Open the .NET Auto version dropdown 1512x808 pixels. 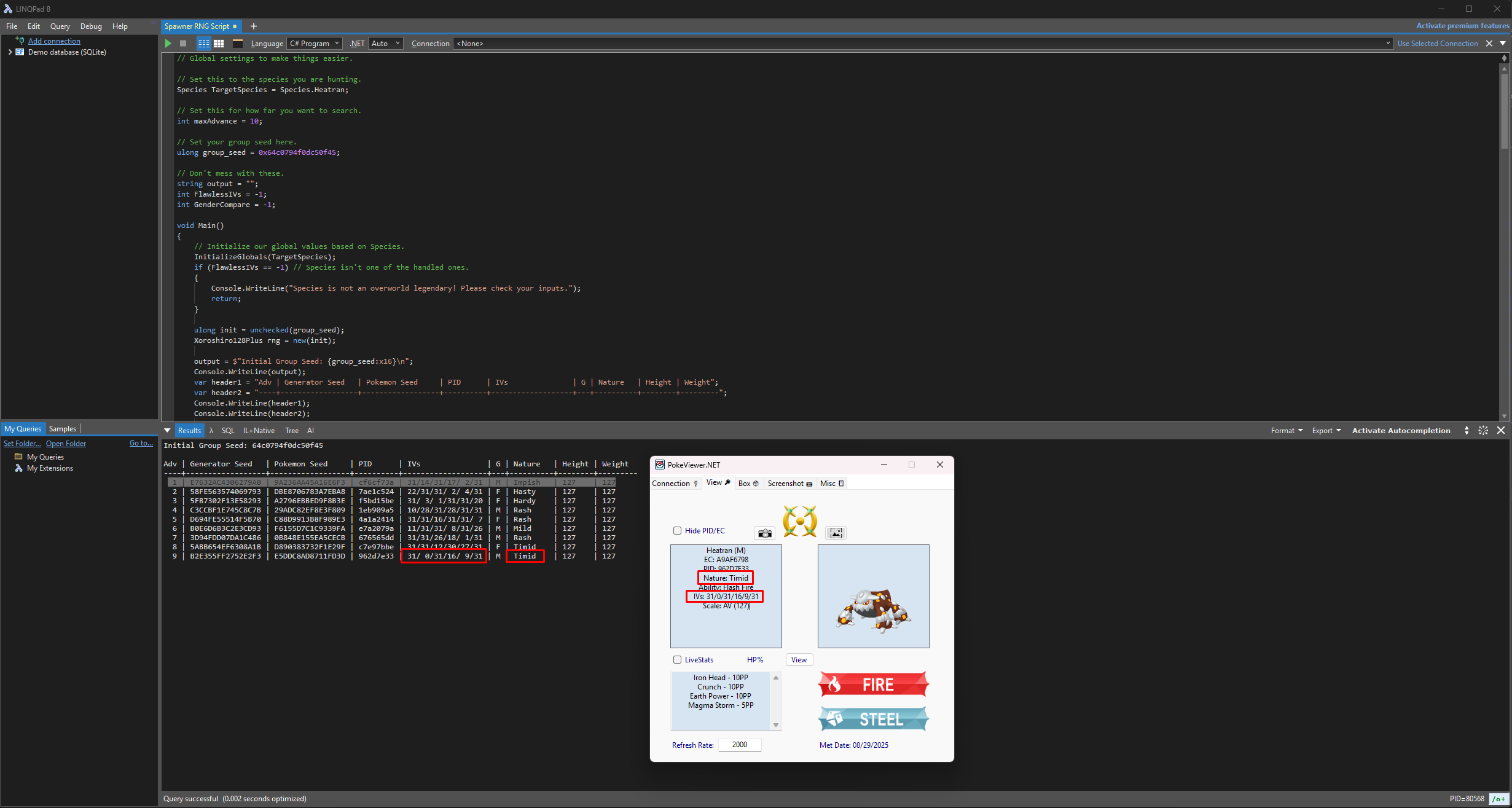[386, 44]
